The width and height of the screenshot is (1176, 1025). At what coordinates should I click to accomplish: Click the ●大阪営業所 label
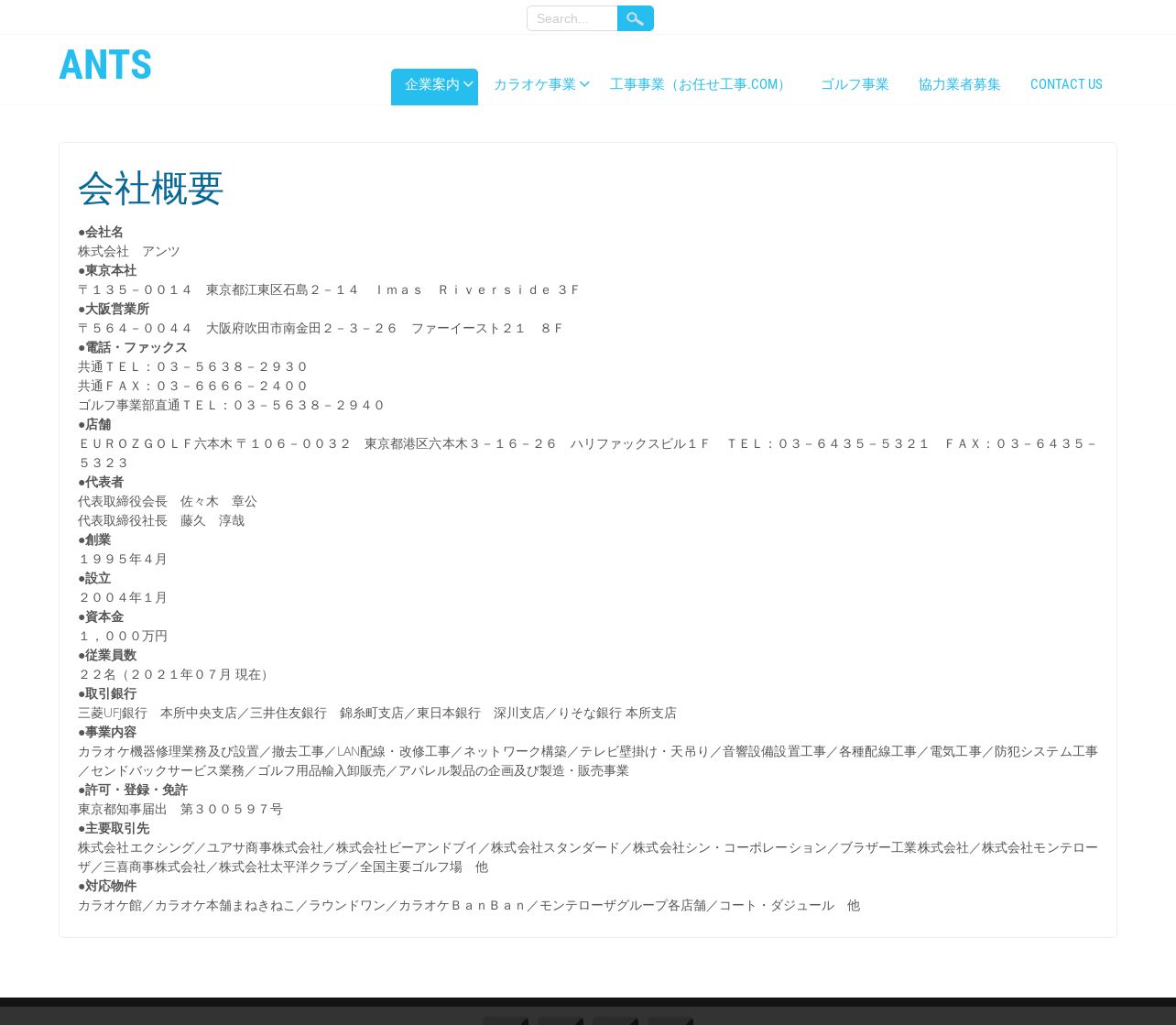click(114, 309)
